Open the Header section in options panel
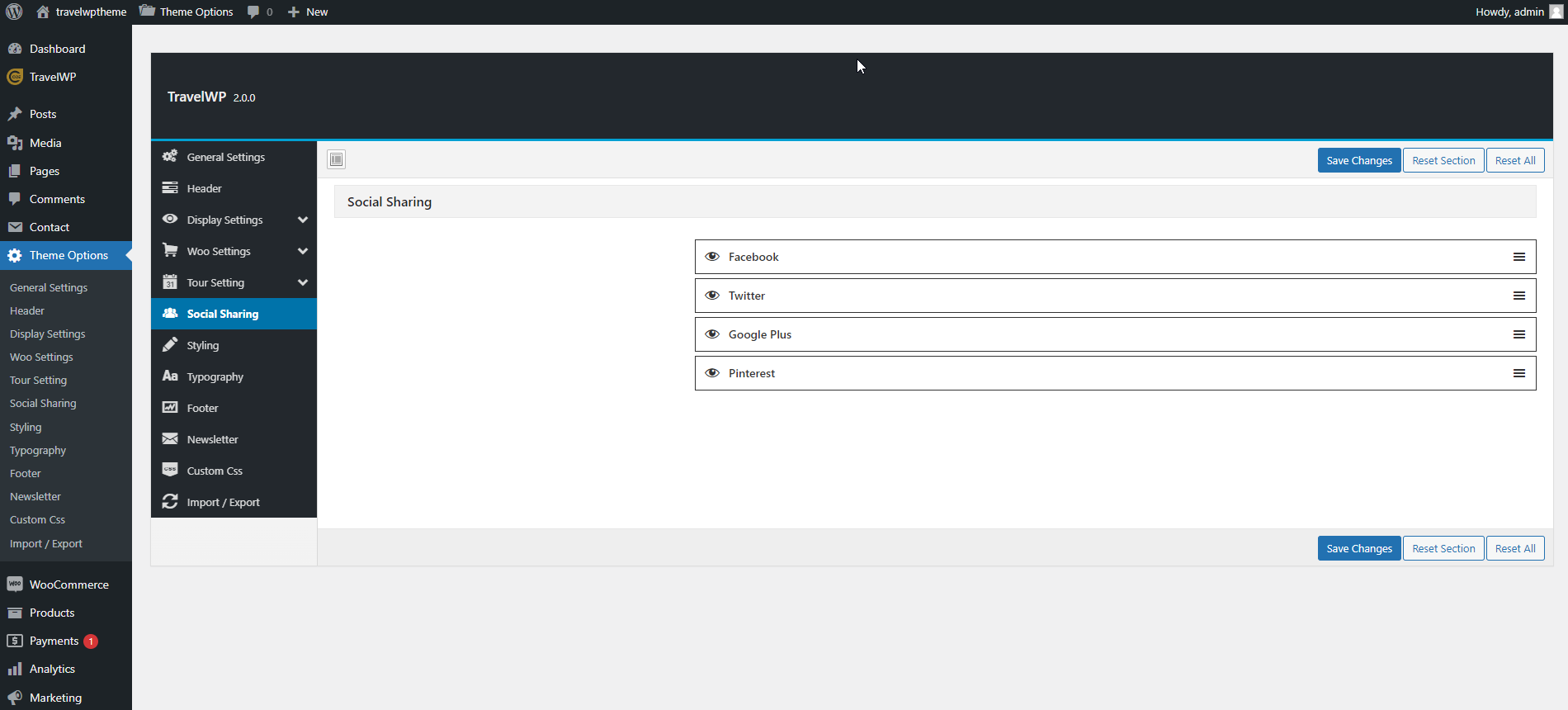This screenshot has height=710, width=1568. [x=234, y=188]
